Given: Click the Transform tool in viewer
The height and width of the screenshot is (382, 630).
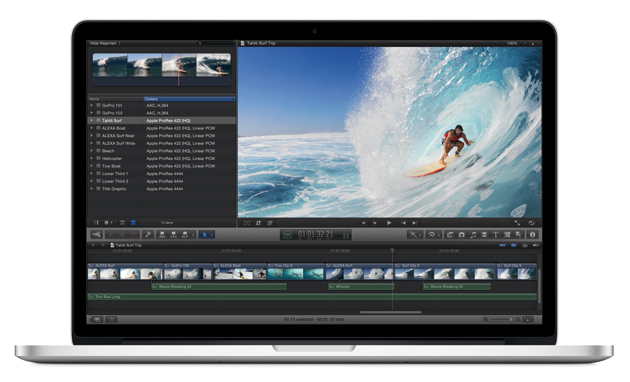Looking at the screenshot, I should pyautogui.click(x=247, y=223).
